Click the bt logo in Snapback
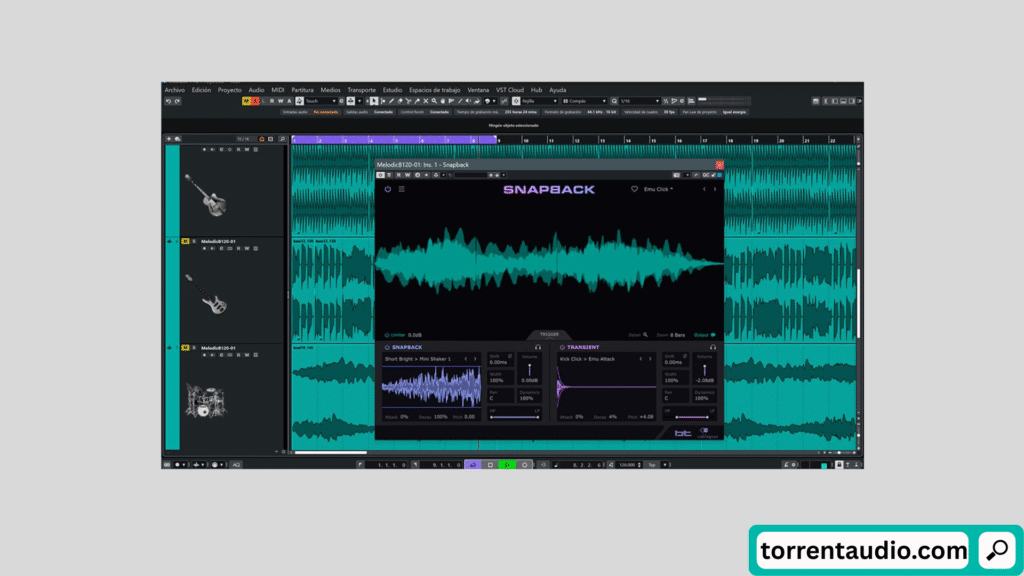This screenshot has width=1024, height=576. click(683, 433)
